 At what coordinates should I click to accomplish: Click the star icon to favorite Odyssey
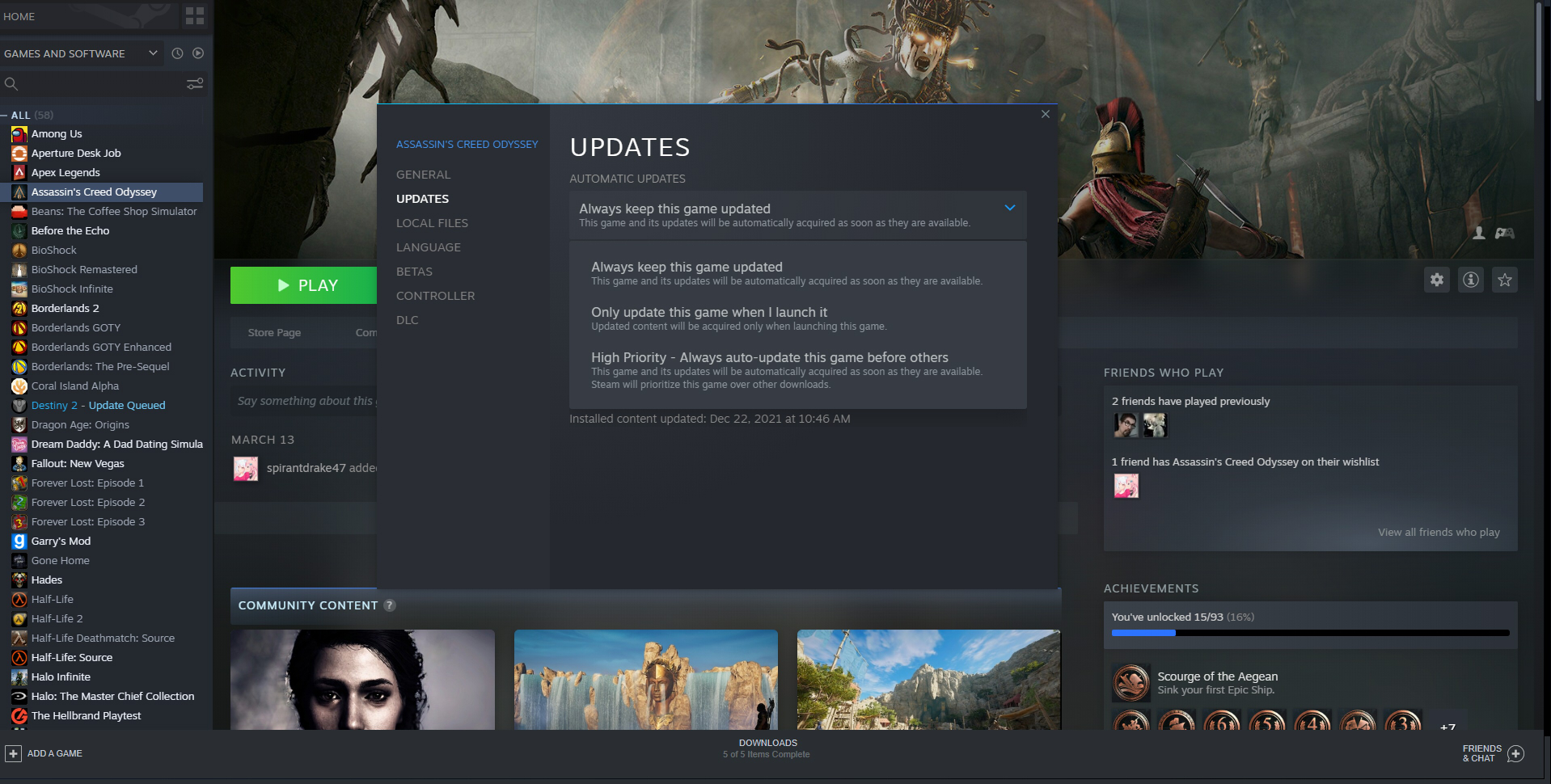1505,280
